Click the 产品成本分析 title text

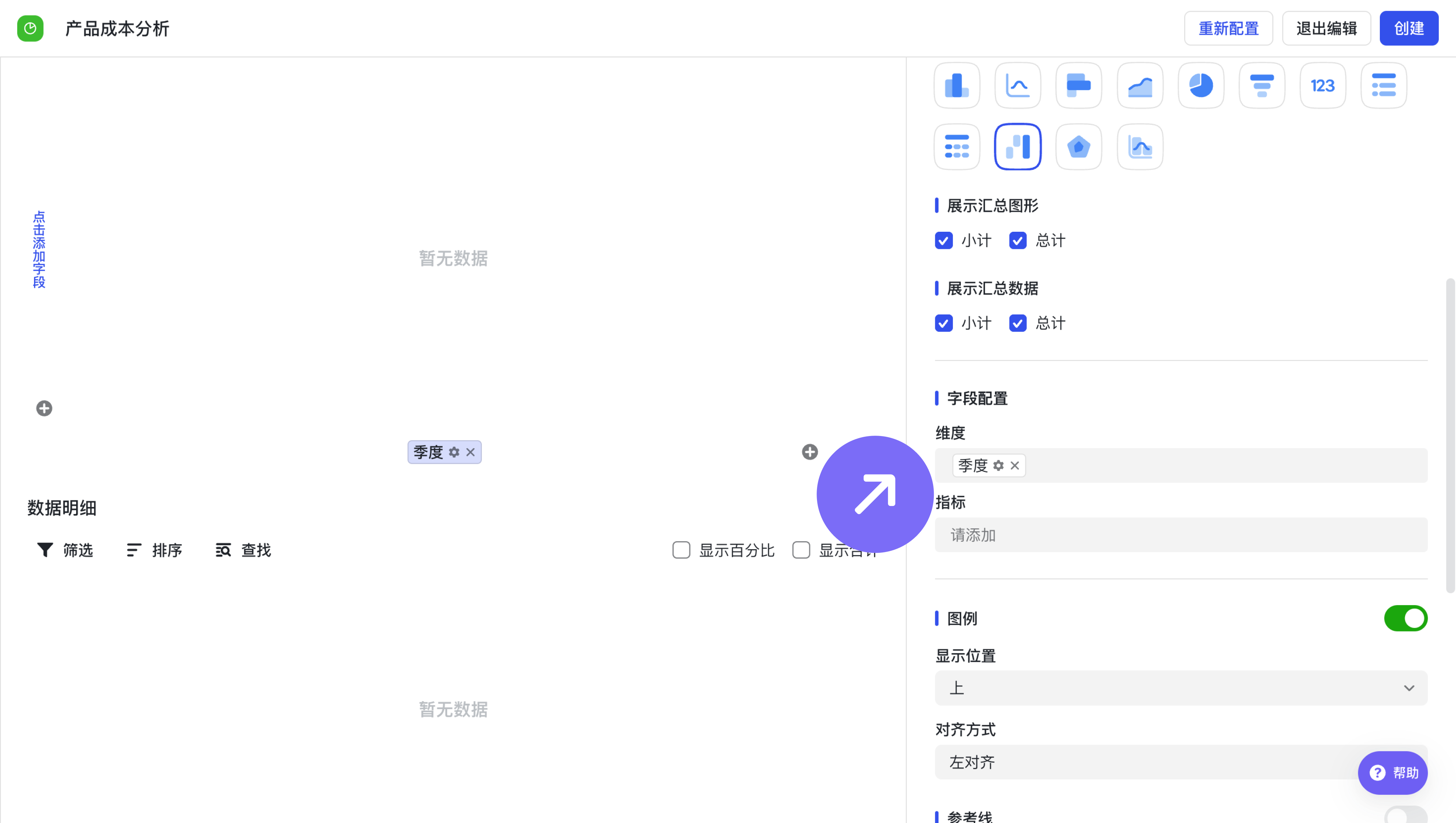tap(118, 28)
